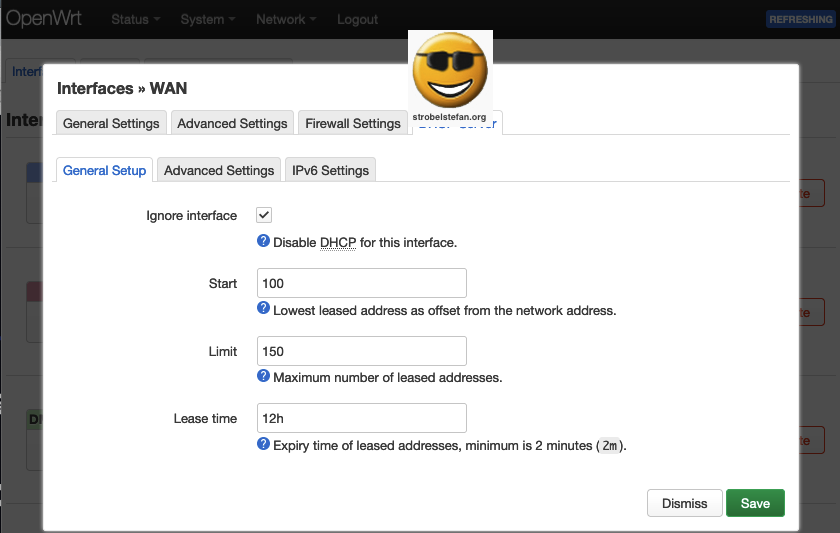Click the Logout menu item
The height and width of the screenshot is (533, 840).
coord(357,19)
